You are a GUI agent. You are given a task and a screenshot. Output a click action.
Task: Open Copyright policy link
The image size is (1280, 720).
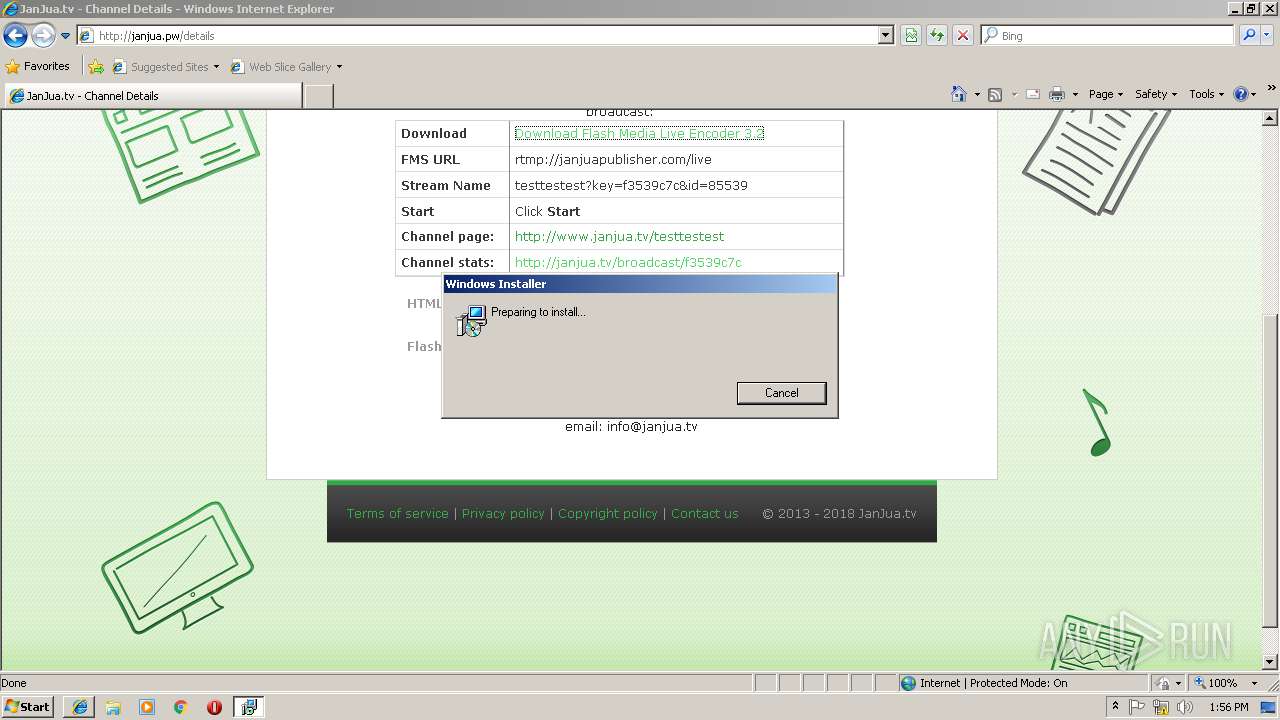click(x=608, y=513)
